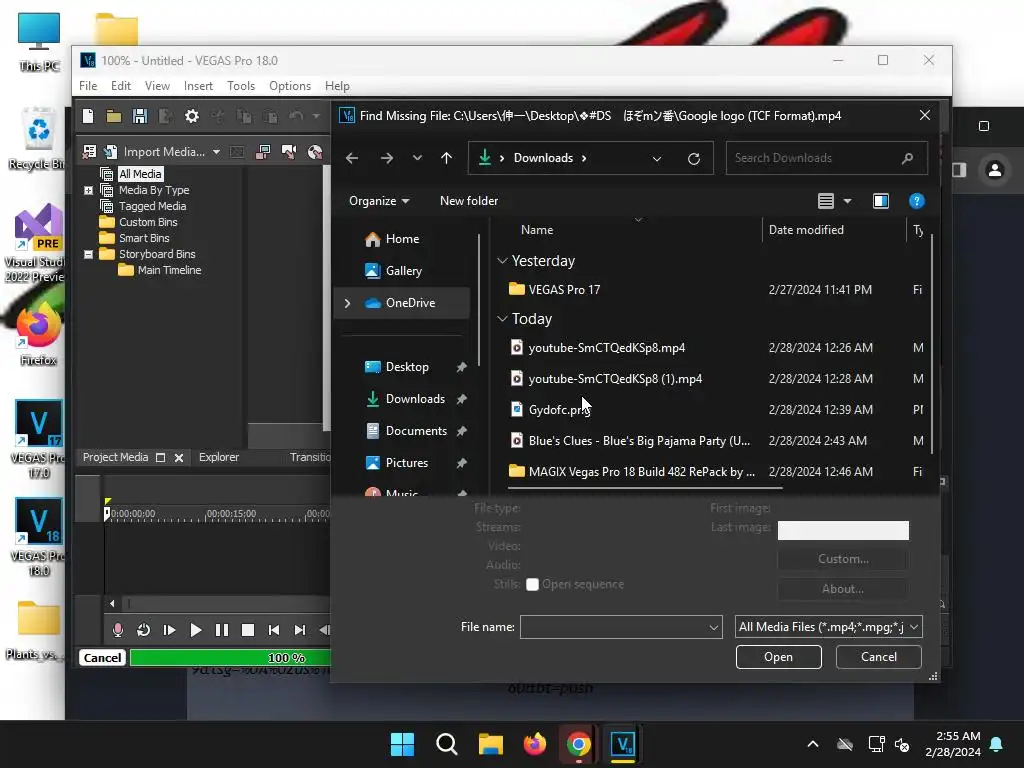
Task: Open Windows Start menu
Action: pyautogui.click(x=402, y=744)
